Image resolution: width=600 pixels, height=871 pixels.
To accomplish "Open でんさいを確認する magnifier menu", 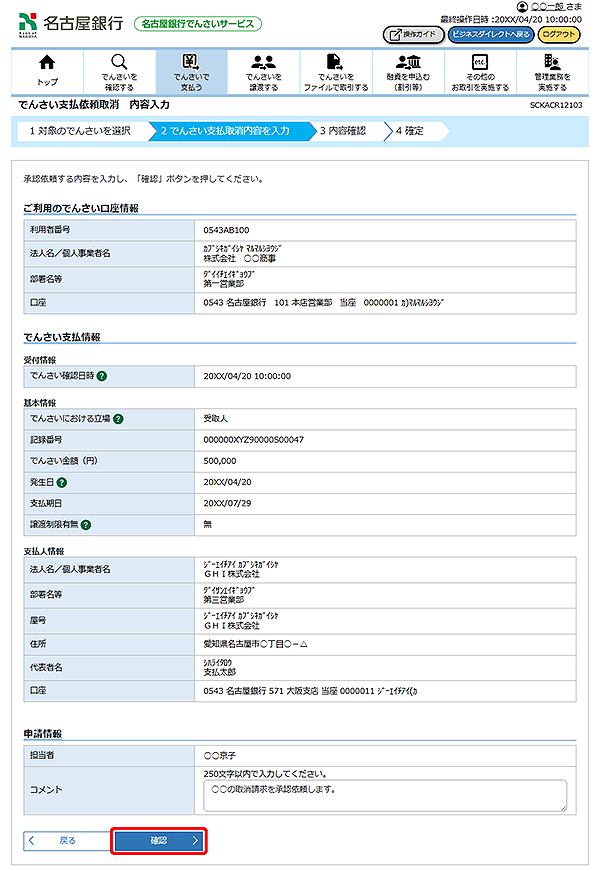I will click(118, 63).
